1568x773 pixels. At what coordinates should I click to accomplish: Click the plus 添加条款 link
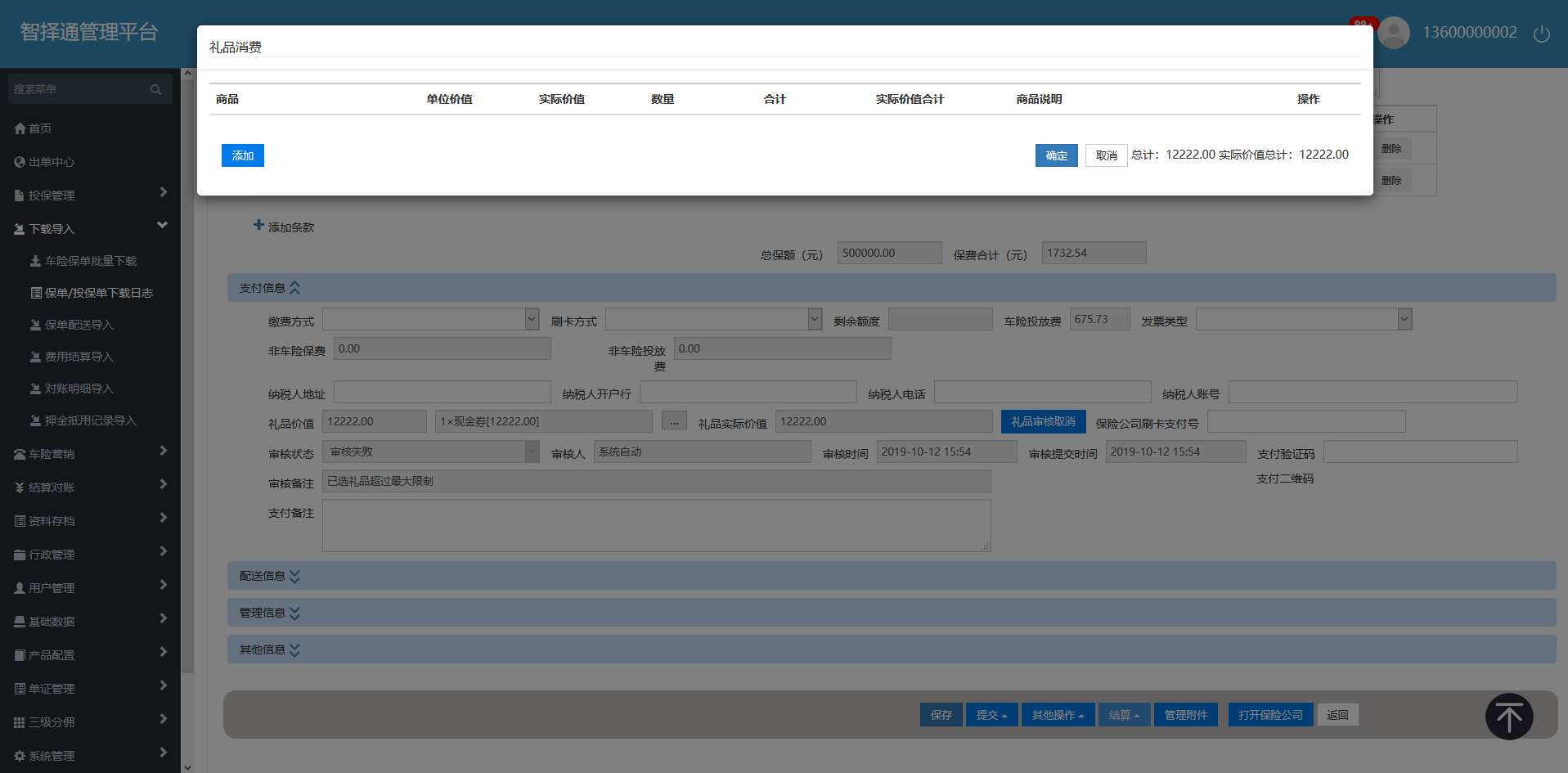(x=284, y=227)
